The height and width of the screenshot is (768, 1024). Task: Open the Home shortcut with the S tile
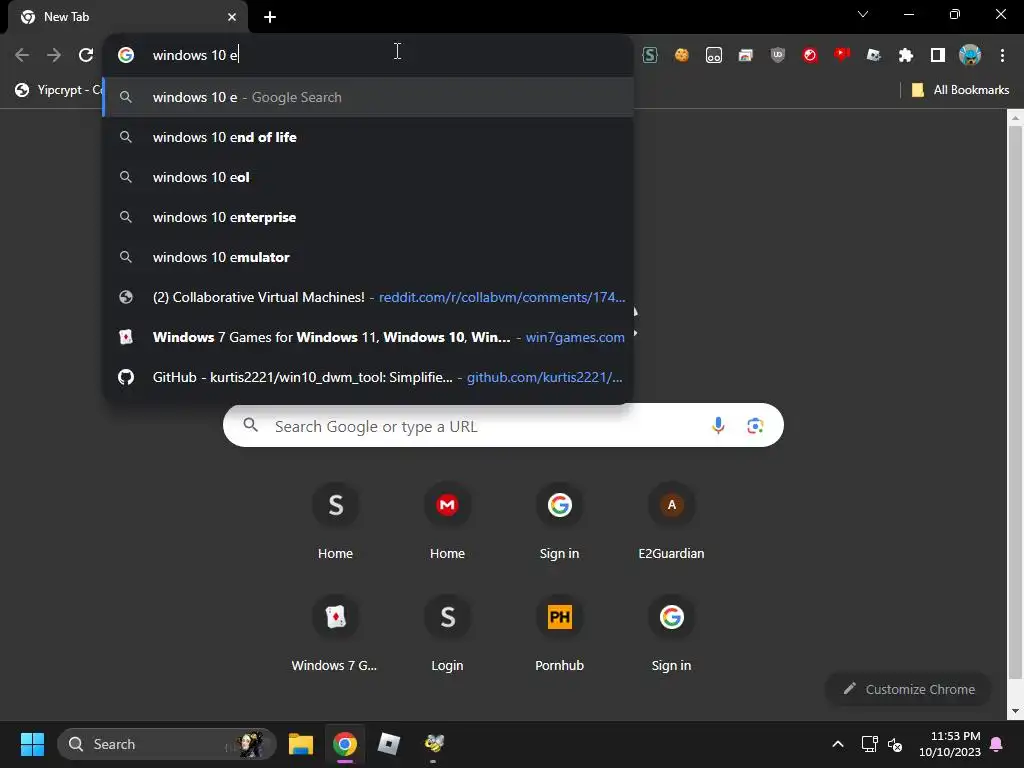(335, 521)
